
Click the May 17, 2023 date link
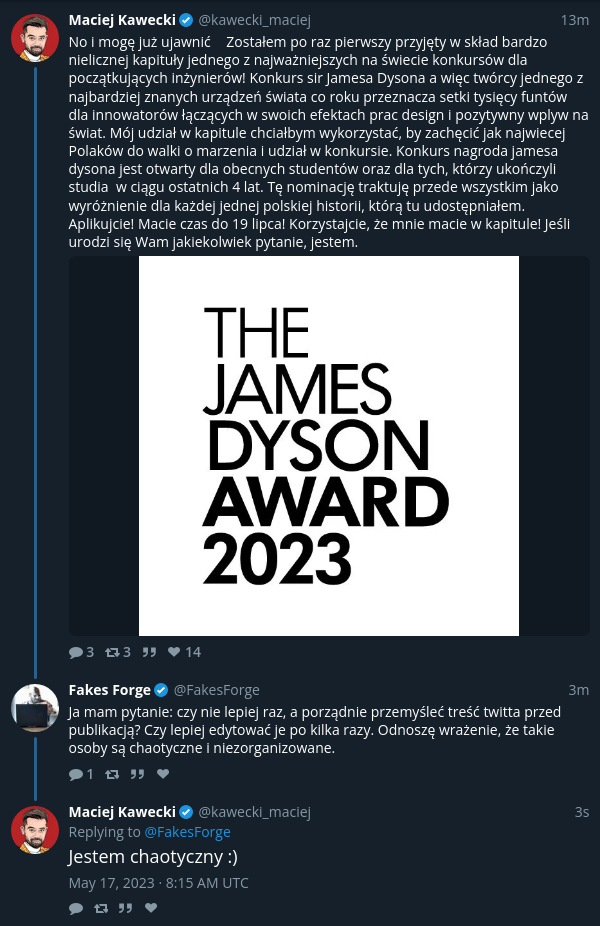[x=158, y=883]
